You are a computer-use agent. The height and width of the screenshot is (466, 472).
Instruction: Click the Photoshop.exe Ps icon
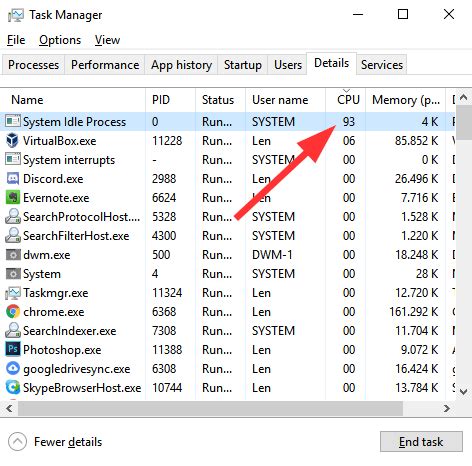click(x=13, y=349)
